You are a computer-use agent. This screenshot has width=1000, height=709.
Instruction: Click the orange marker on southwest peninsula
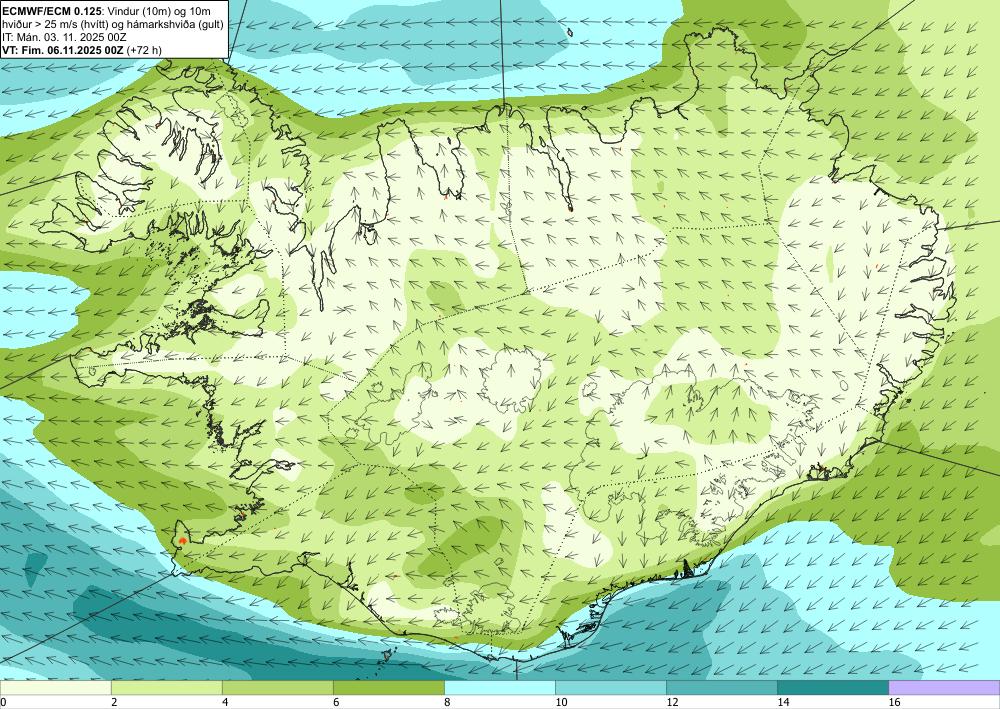tap(182, 540)
